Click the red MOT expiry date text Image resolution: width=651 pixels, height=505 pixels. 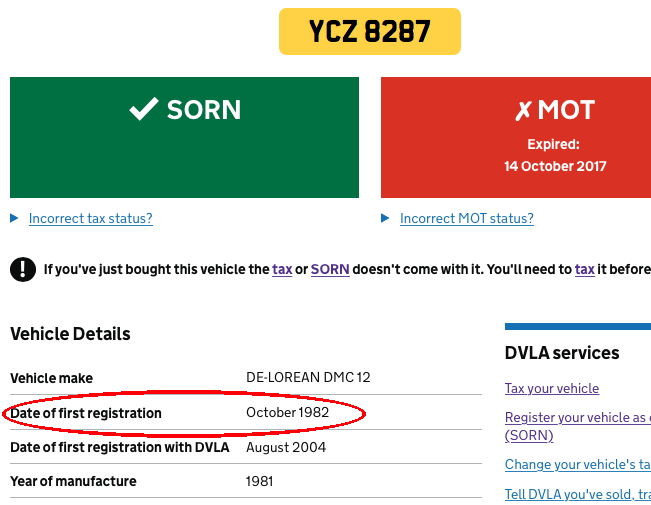pyautogui.click(x=555, y=166)
